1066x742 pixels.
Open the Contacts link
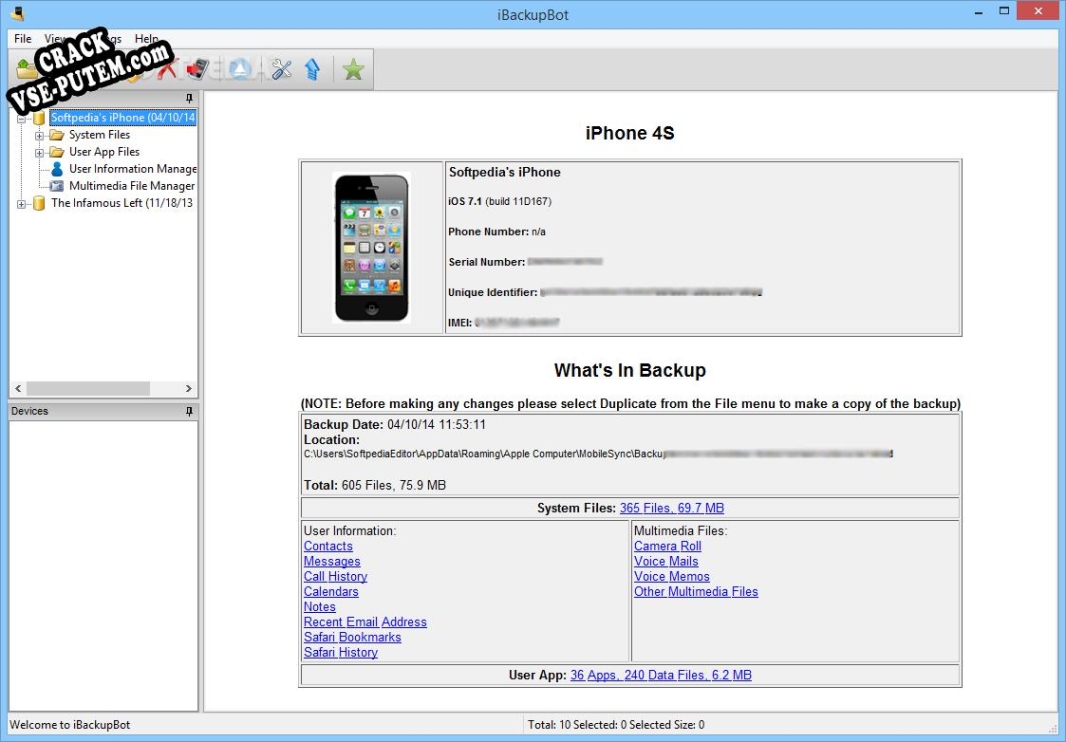(x=328, y=546)
